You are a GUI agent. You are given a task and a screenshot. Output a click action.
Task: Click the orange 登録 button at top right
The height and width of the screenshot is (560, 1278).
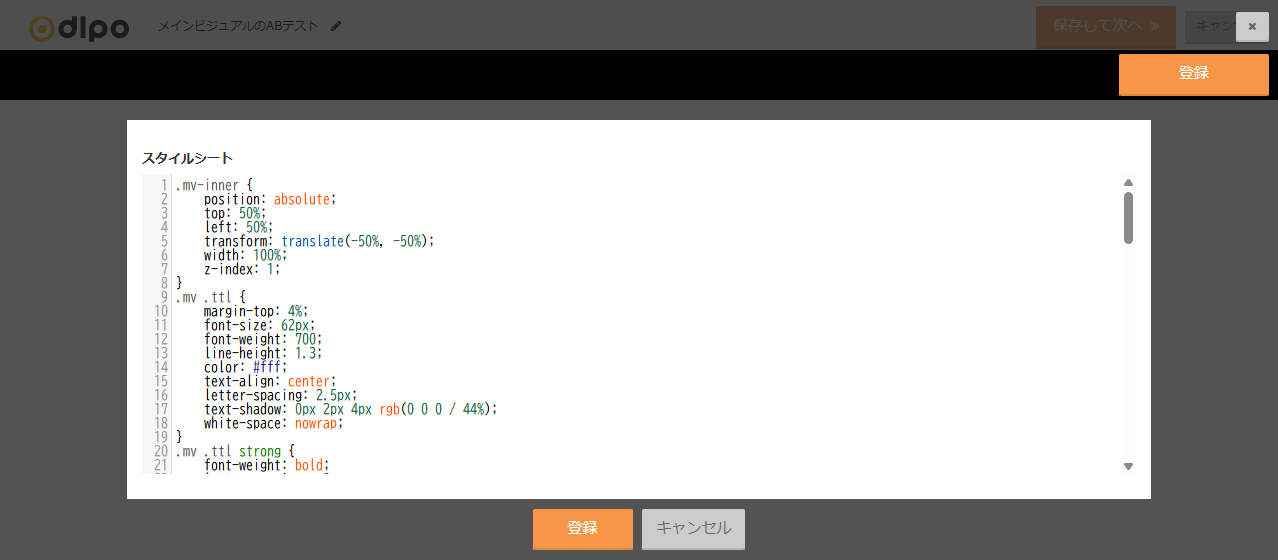click(x=1194, y=74)
